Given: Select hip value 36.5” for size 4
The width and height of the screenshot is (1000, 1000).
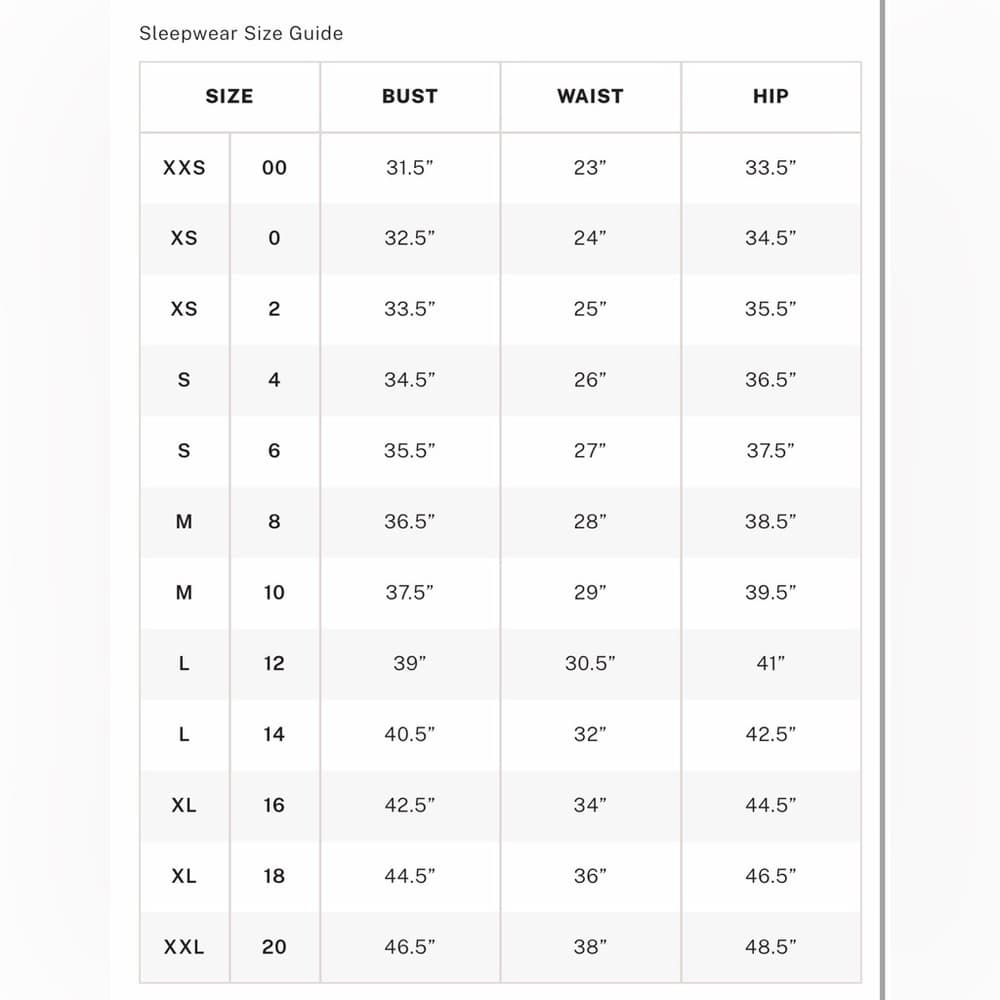Looking at the screenshot, I should click(x=770, y=379).
